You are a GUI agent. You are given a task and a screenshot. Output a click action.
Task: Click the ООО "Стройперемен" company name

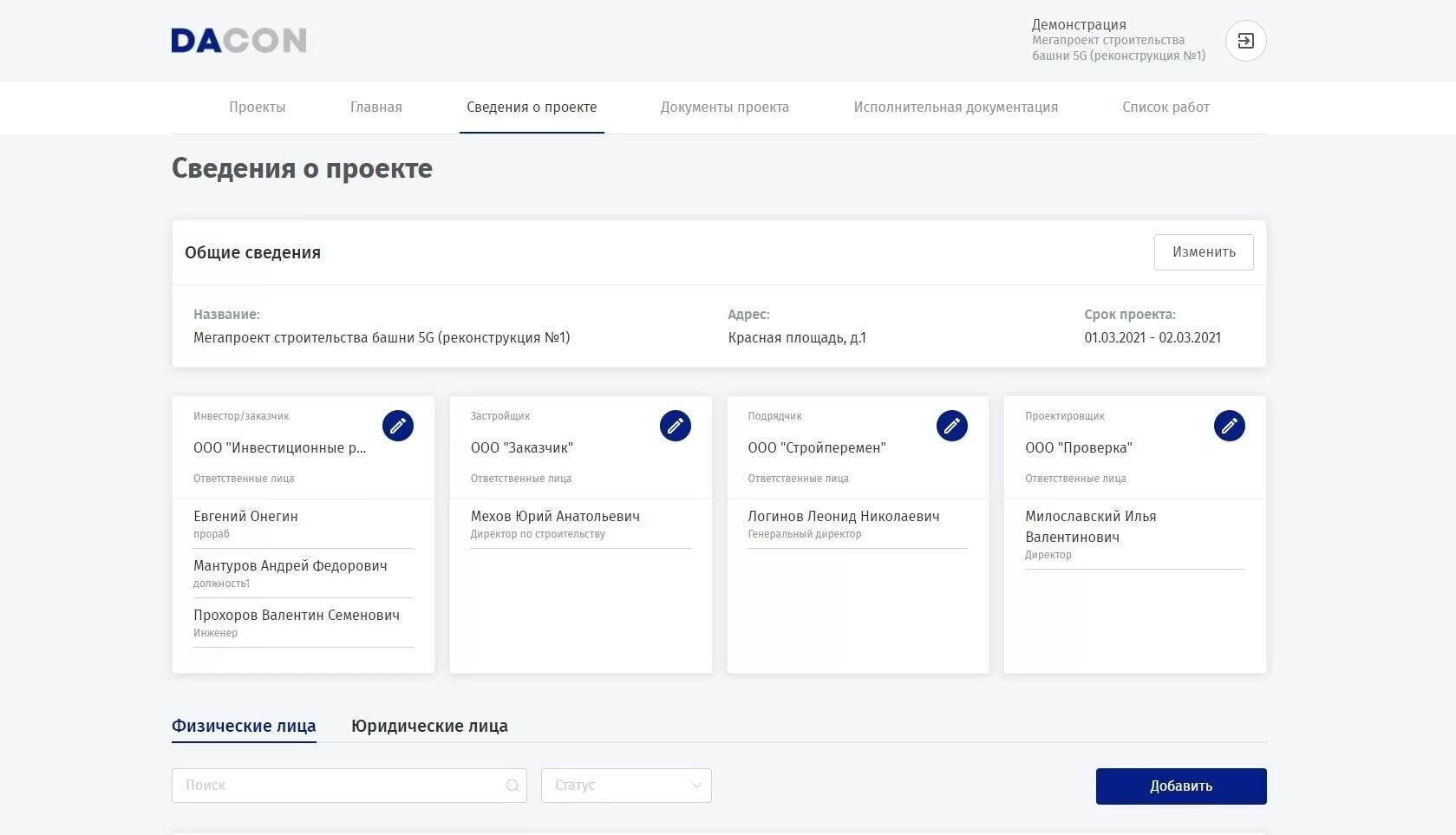click(x=817, y=448)
